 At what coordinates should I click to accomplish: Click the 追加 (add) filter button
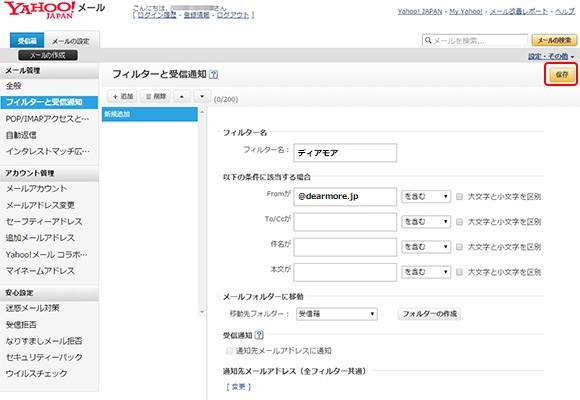122,97
